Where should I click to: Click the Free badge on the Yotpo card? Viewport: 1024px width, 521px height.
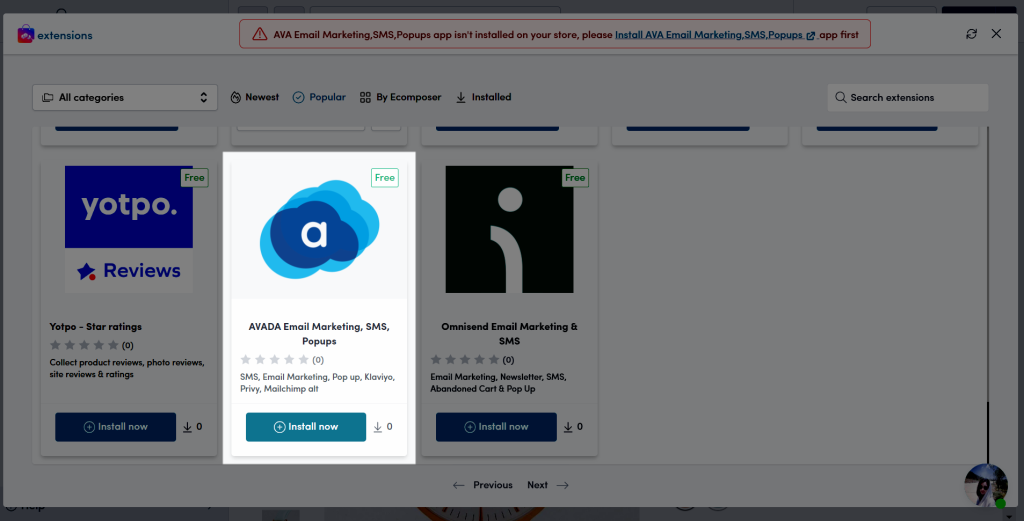(195, 178)
